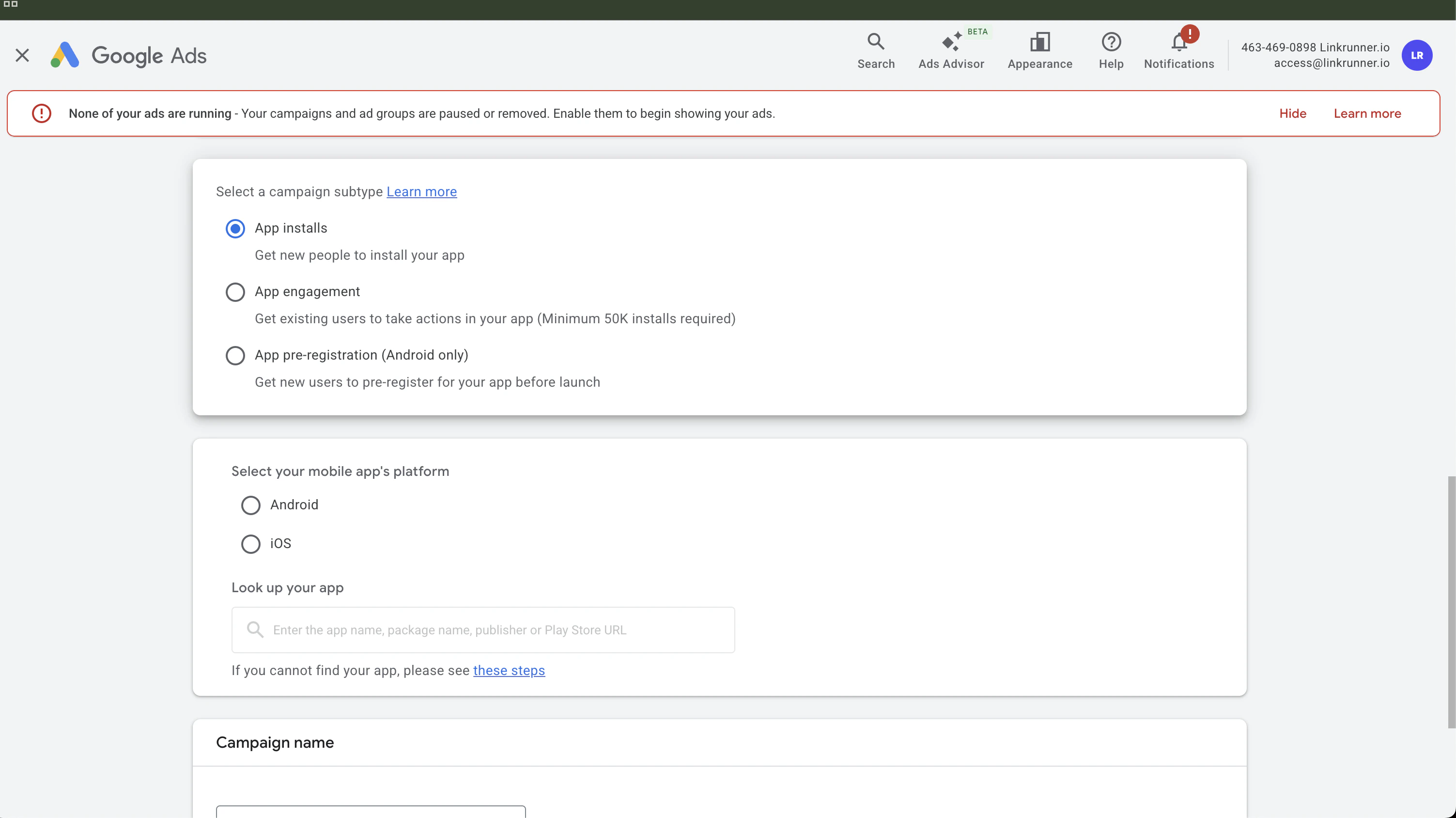Click the red warning alert icon
Image resolution: width=1456 pixels, height=818 pixels.
41,113
